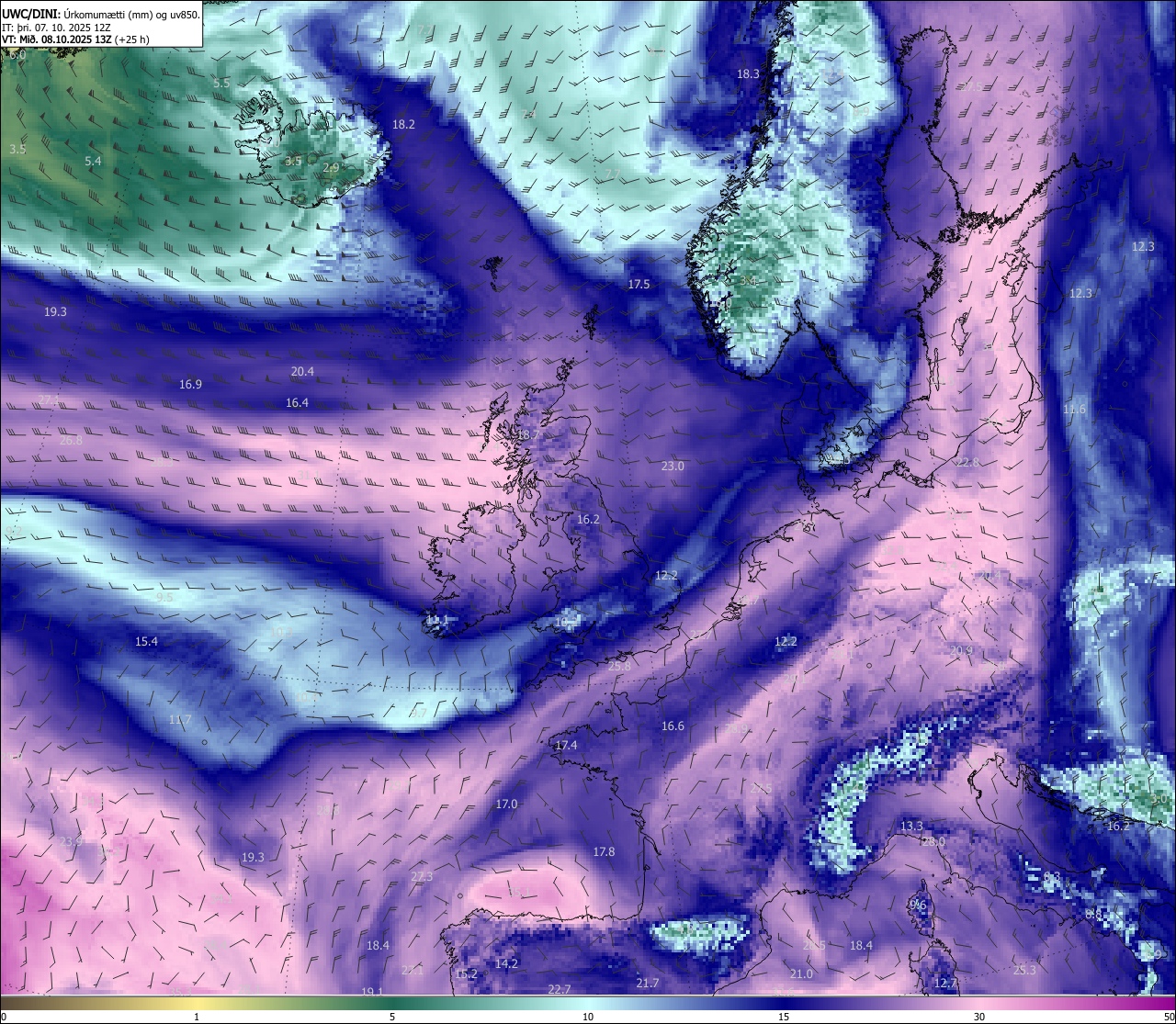Click the 18.3 value over northern Norway
Viewport: 1176px width, 1024px height.
[748, 73]
